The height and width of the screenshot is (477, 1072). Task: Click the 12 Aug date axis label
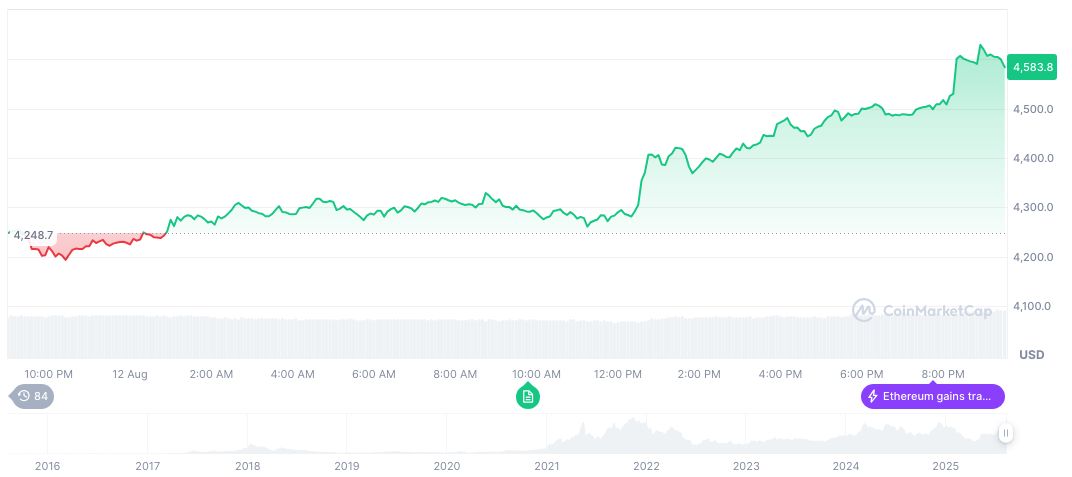[130, 374]
